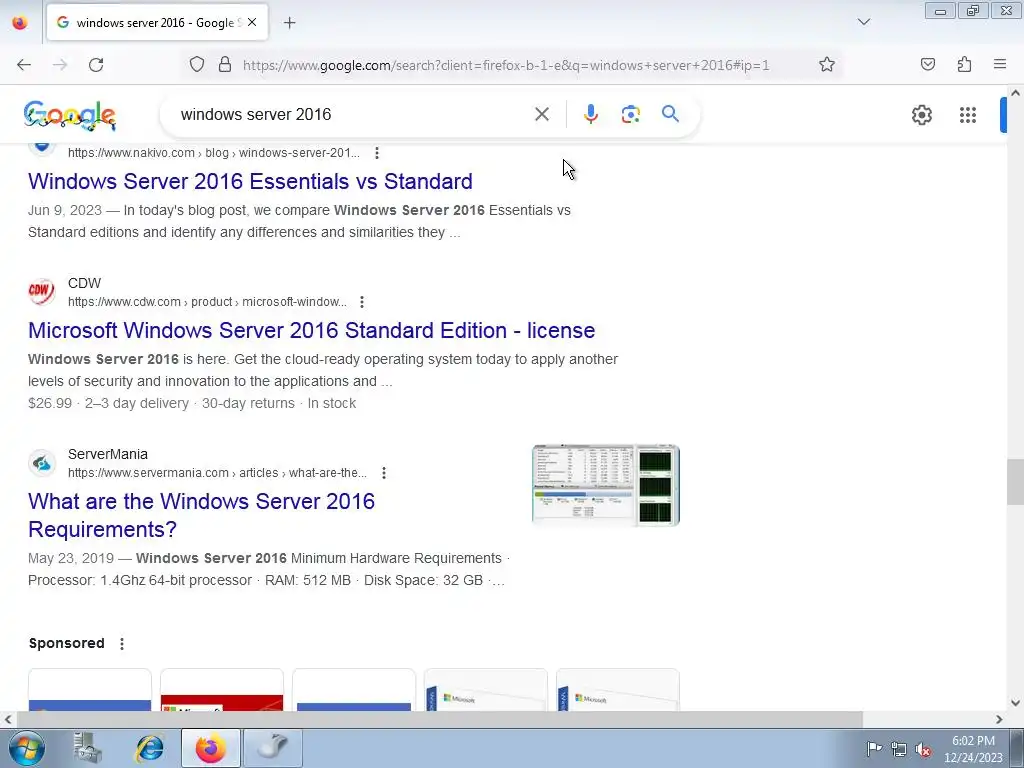1024x768 pixels.
Task: Click the vertical scrollbar thumb
Action: (x=1015, y=482)
